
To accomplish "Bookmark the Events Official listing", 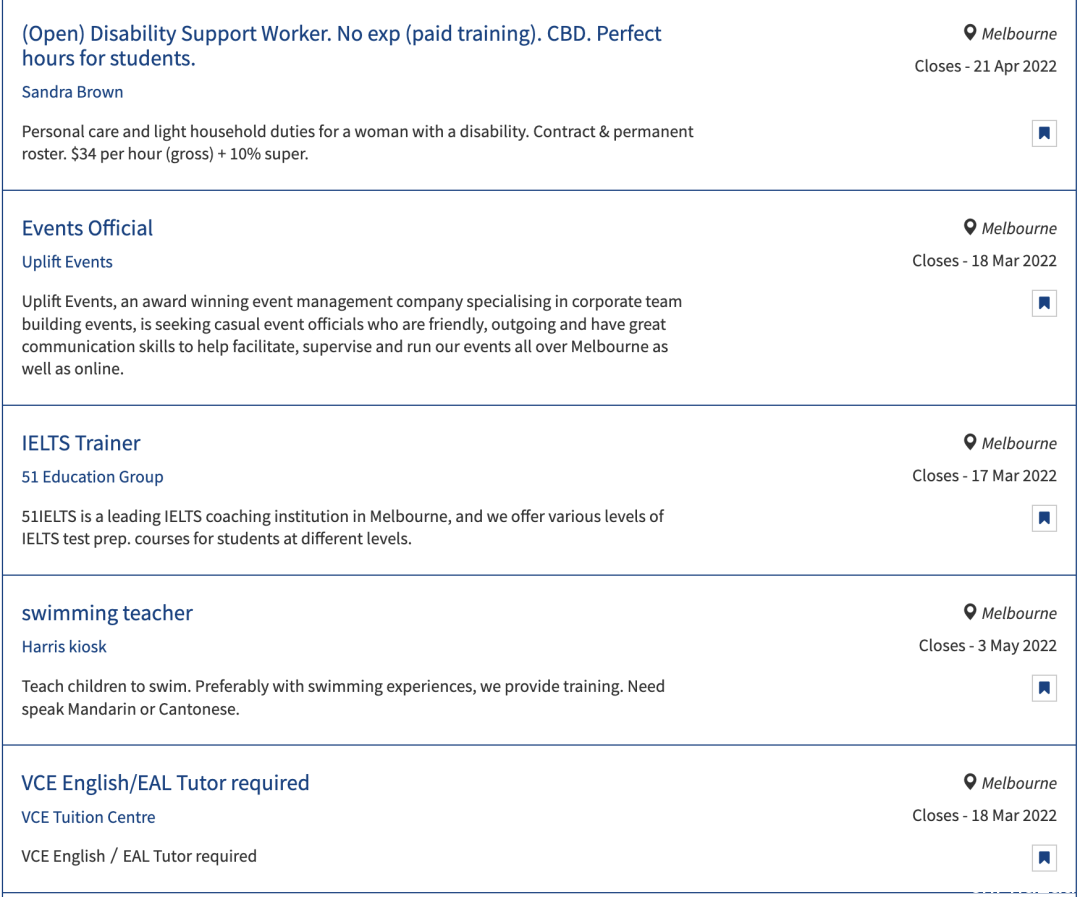I will click(1044, 303).
